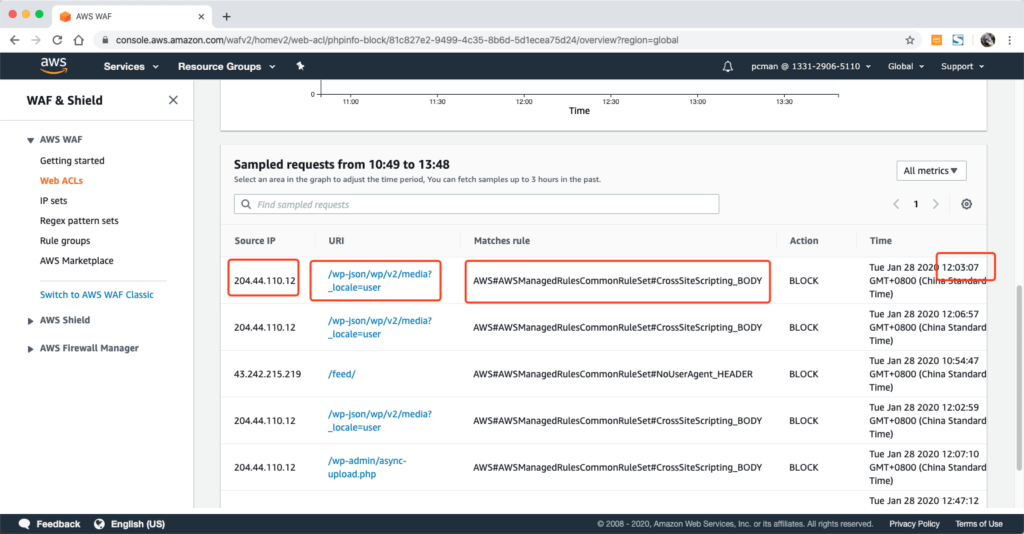Bookmark this page with star icon
This screenshot has height=534, width=1024.
(x=910, y=40)
